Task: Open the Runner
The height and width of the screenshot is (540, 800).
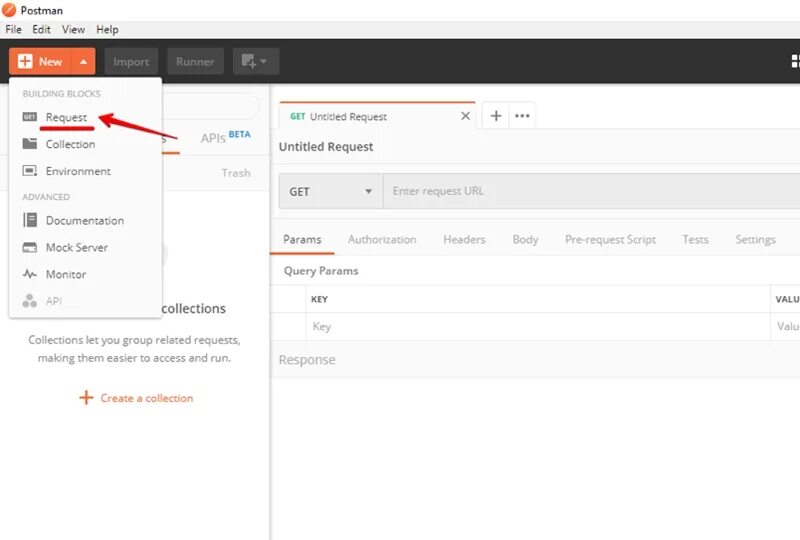Action: [x=195, y=62]
